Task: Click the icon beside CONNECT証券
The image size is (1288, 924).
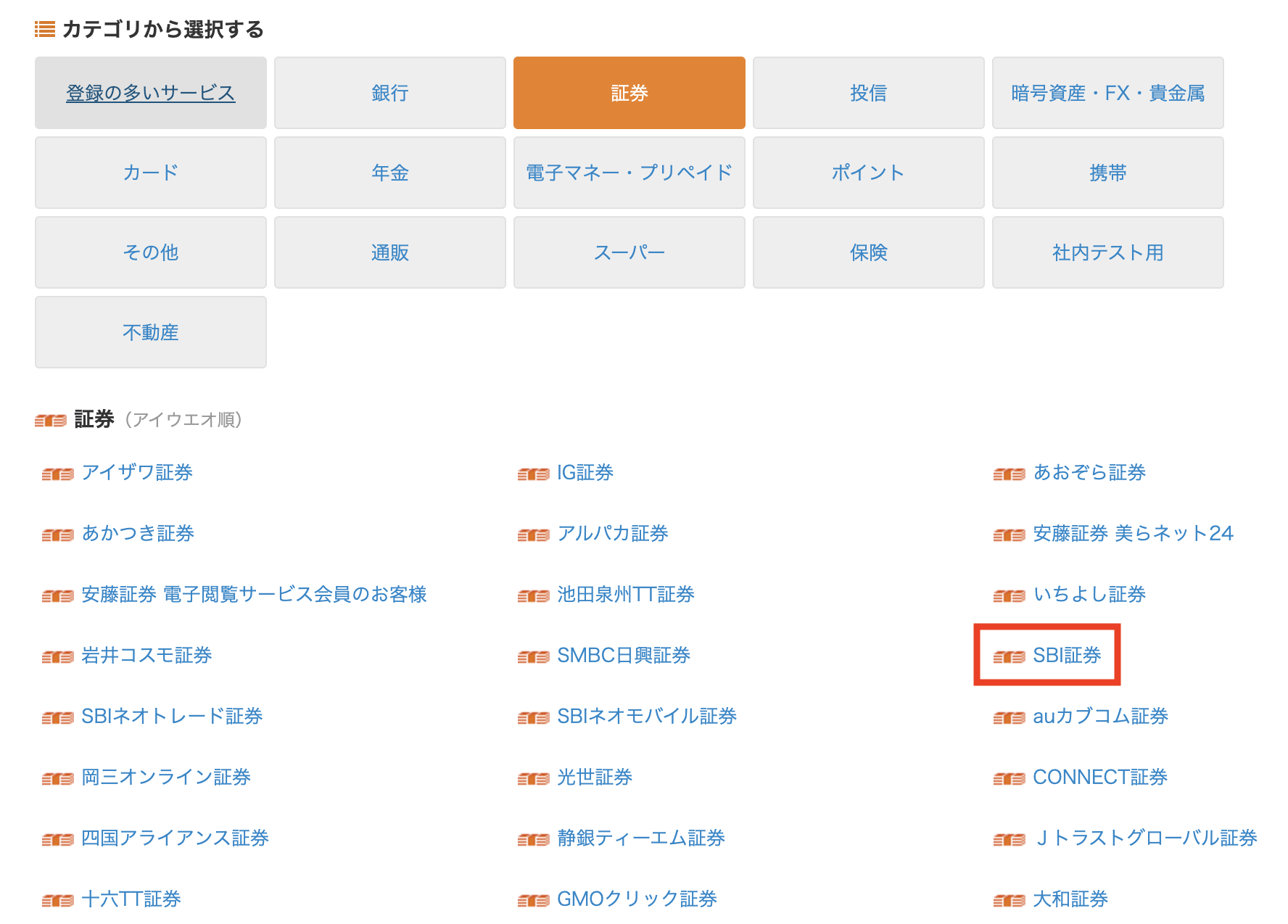Action: [x=1010, y=779]
